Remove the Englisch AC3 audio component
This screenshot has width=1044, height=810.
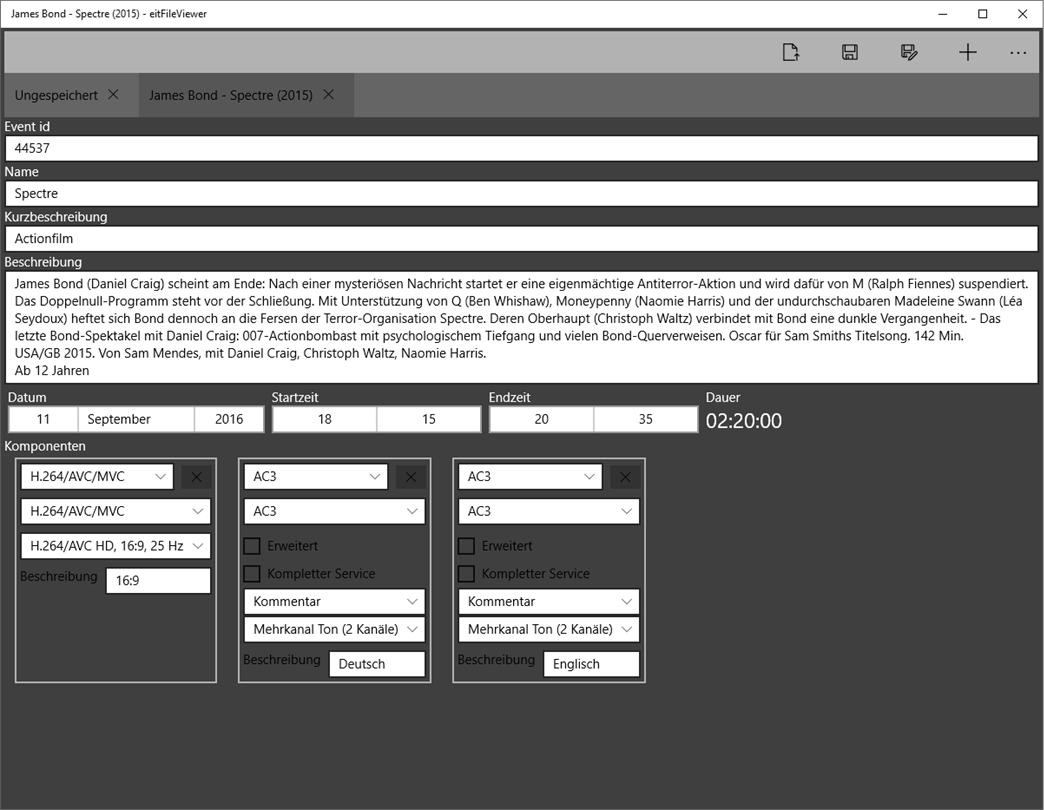pos(625,477)
